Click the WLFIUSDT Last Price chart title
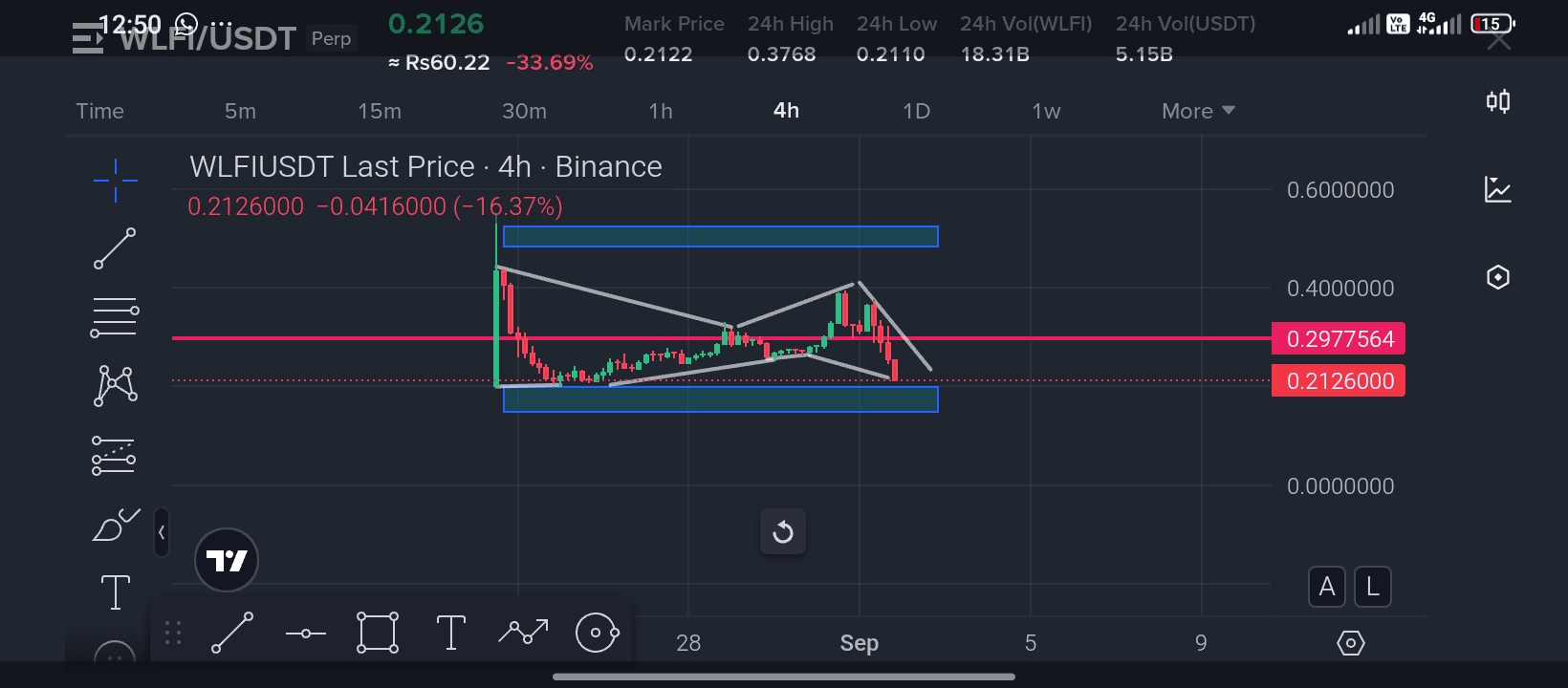The image size is (1568, 688). point(425,166)
